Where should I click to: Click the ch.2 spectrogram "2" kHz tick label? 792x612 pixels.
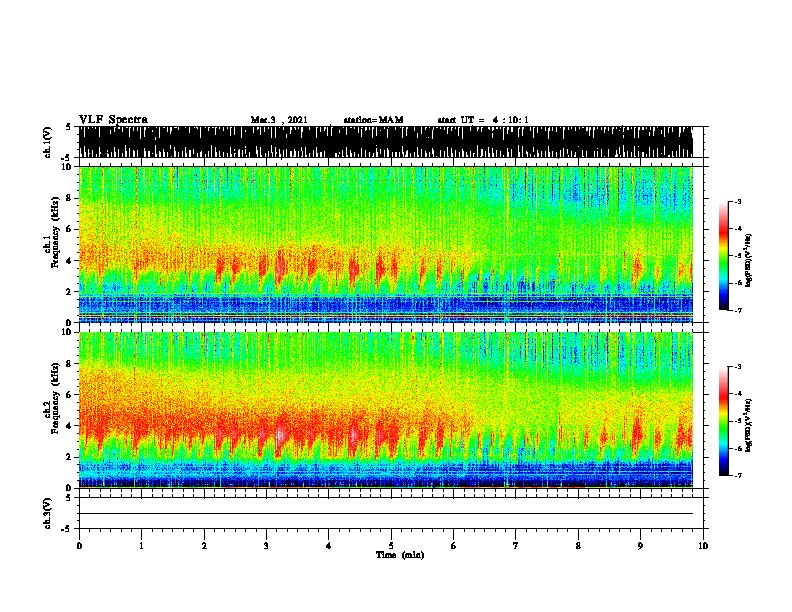pyautogui.click(x=70, y=457)
